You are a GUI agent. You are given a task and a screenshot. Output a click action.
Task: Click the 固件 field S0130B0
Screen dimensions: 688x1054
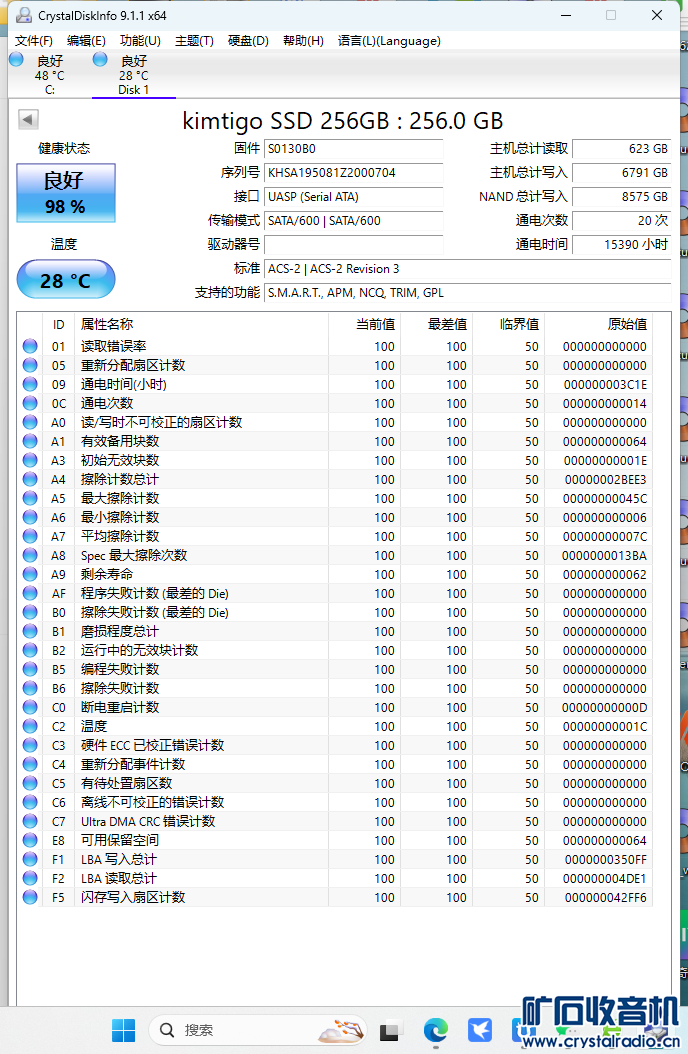pyautogui.click(x=353, y=149)
